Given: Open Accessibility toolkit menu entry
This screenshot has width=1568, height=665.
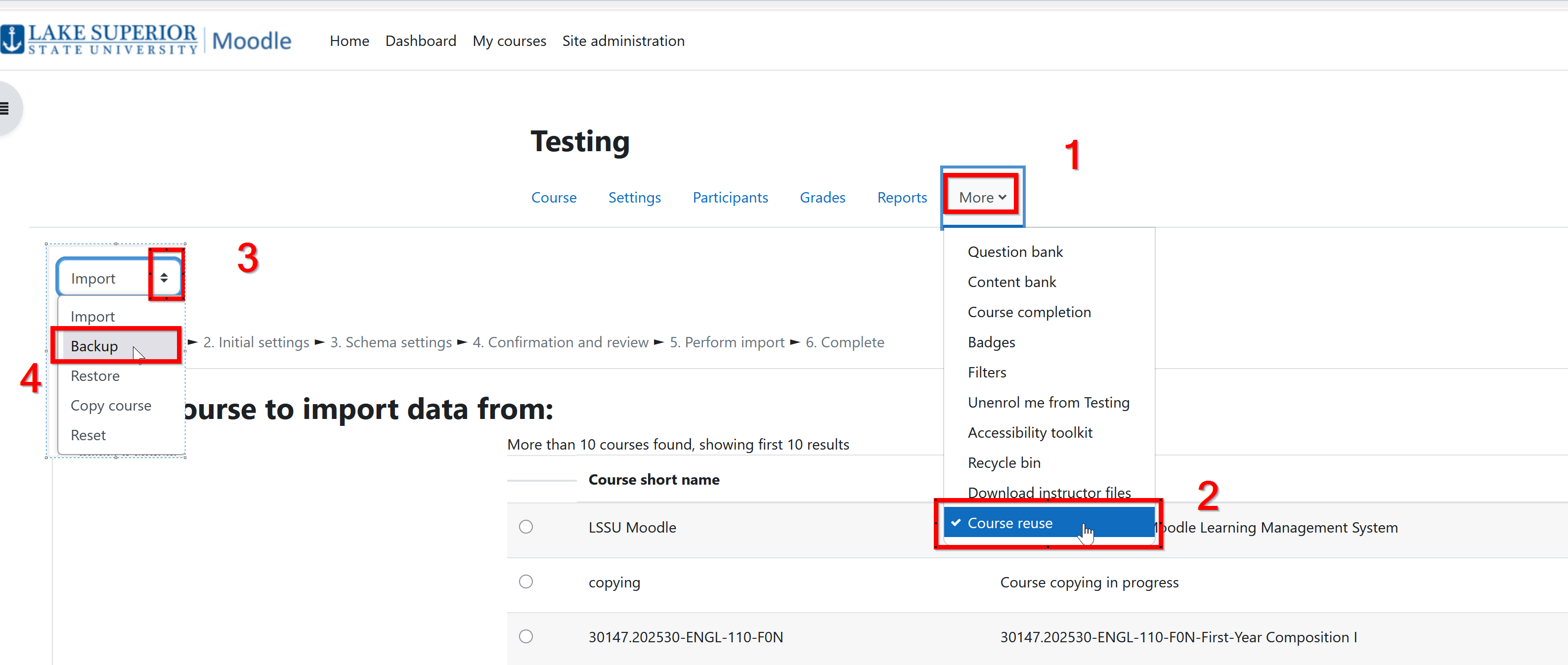Looking at the screenshot, I should (1030, 433).
